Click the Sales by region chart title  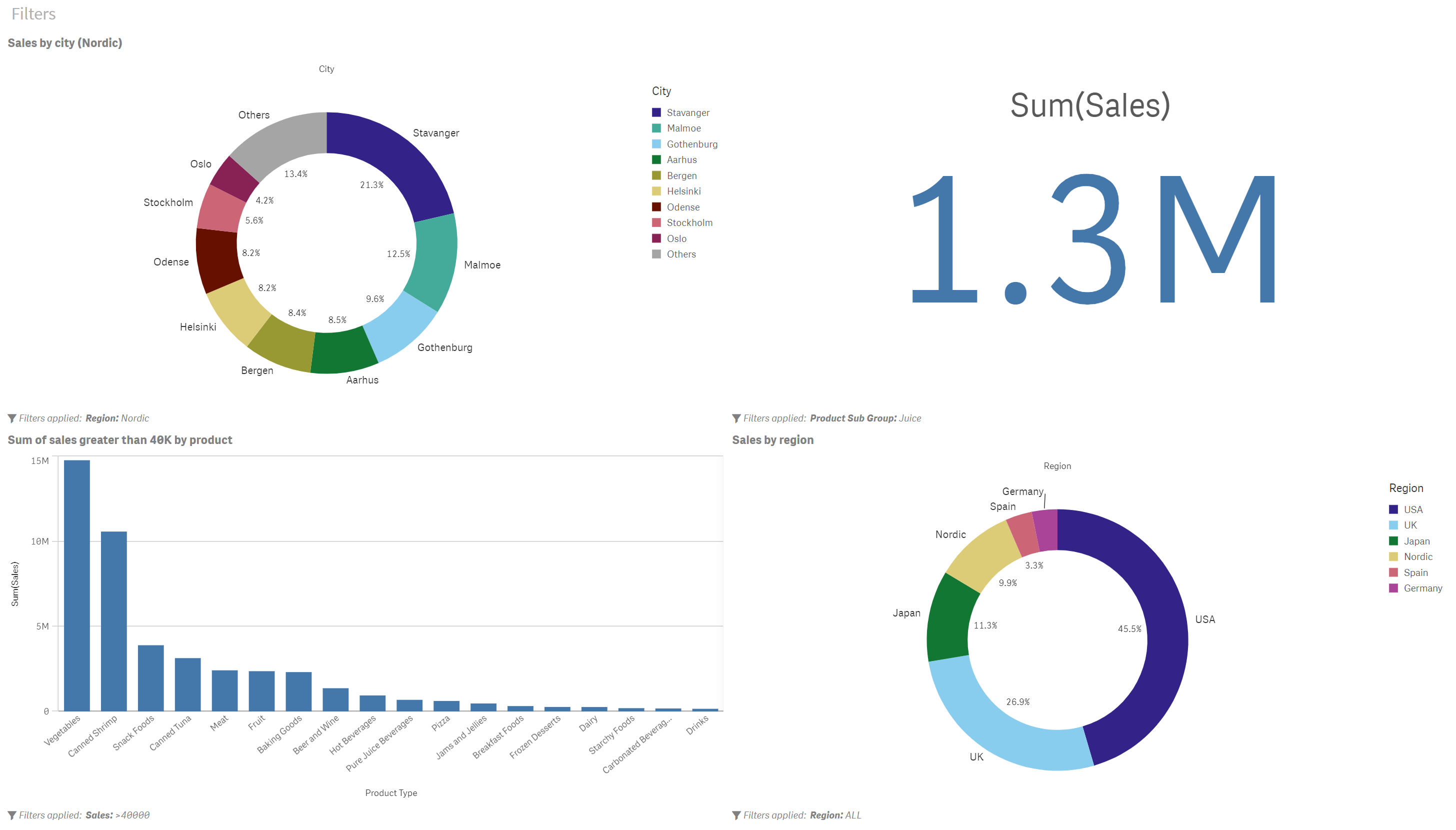tap(772, 440)
